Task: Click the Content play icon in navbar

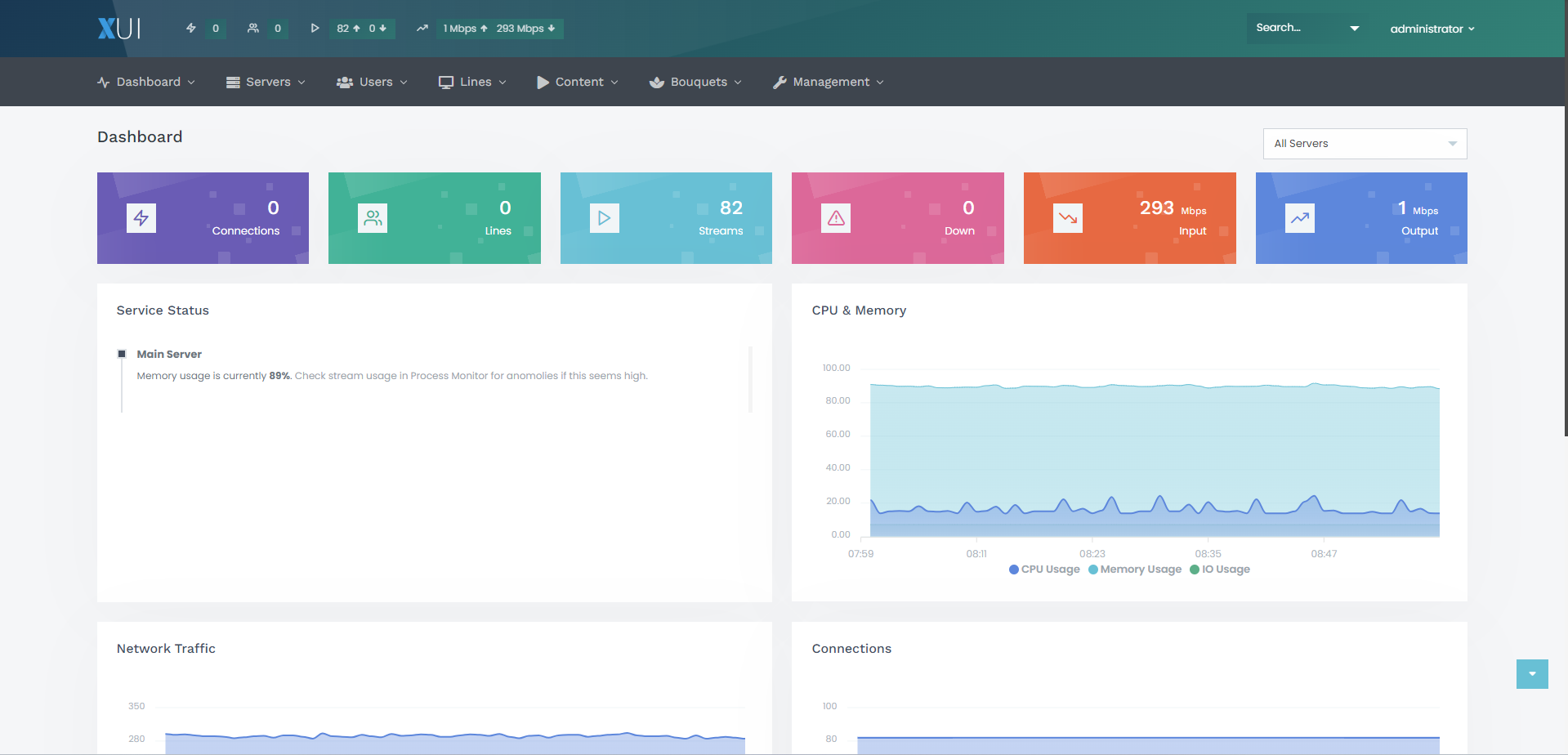Action: pyautogui.click(x=543, y=83)
